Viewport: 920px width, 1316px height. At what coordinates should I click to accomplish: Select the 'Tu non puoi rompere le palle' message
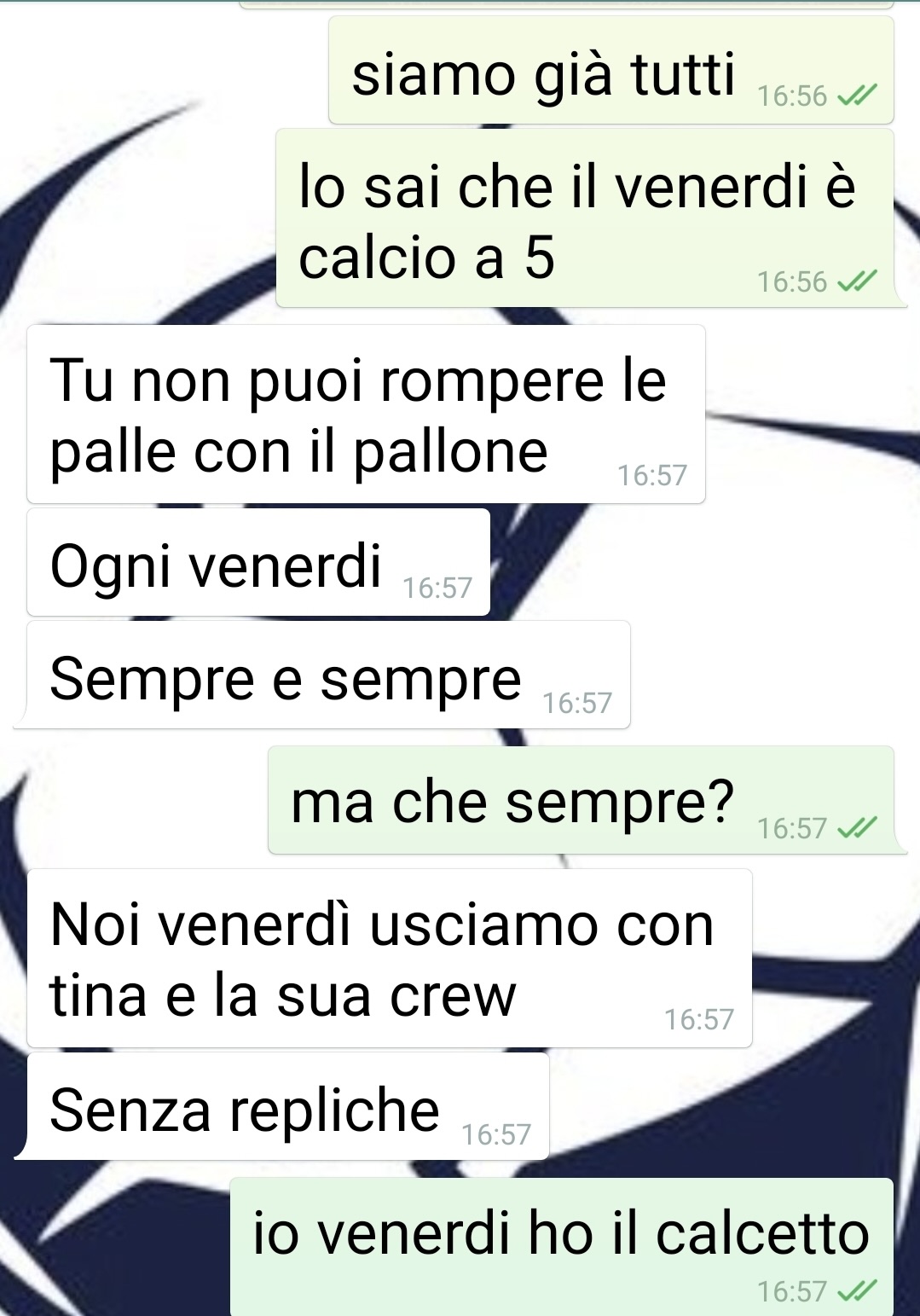click(x=366, y=414)
